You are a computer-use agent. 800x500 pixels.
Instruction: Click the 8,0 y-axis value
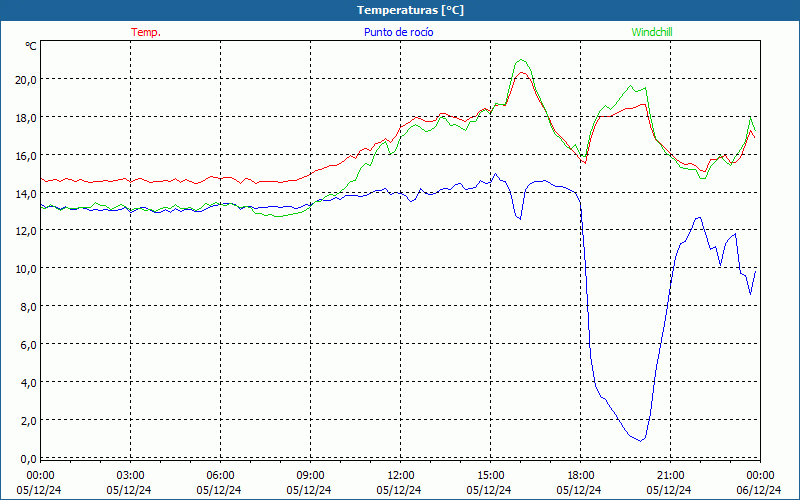tap(29, 307)
